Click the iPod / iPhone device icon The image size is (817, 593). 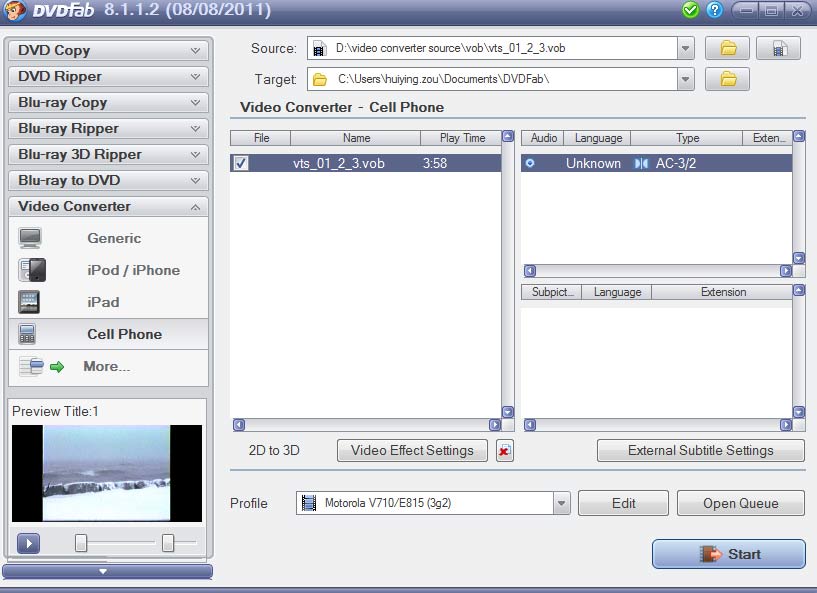[x=32, y=270]
